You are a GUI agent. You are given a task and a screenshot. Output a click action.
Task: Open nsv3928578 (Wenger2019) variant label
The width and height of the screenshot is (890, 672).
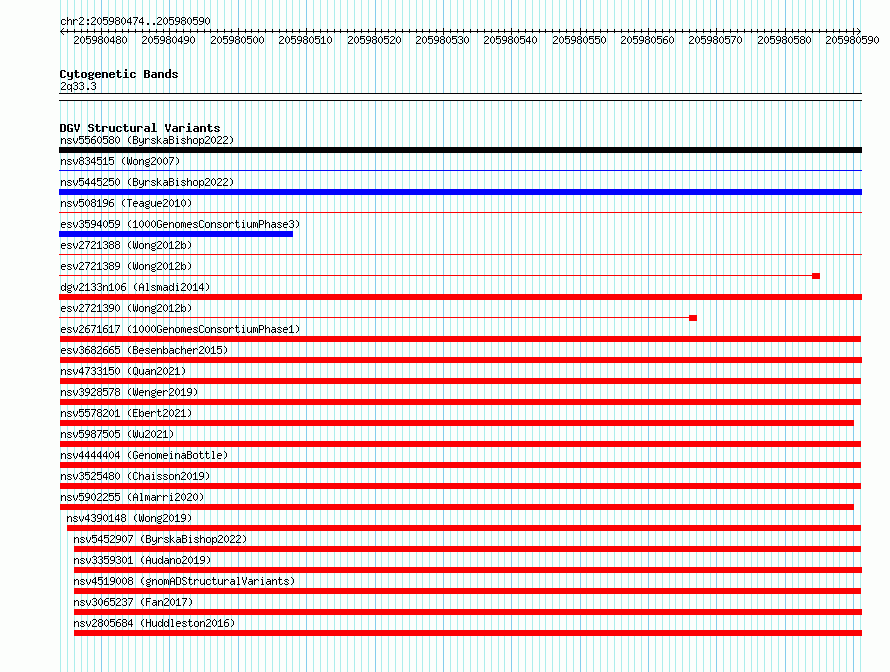pos(129,392)
